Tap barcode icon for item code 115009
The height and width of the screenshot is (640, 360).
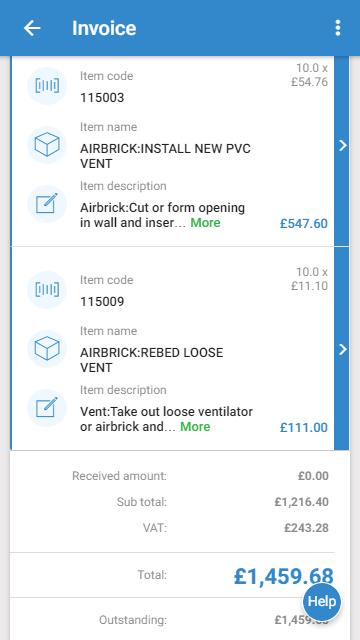[47, 290]
